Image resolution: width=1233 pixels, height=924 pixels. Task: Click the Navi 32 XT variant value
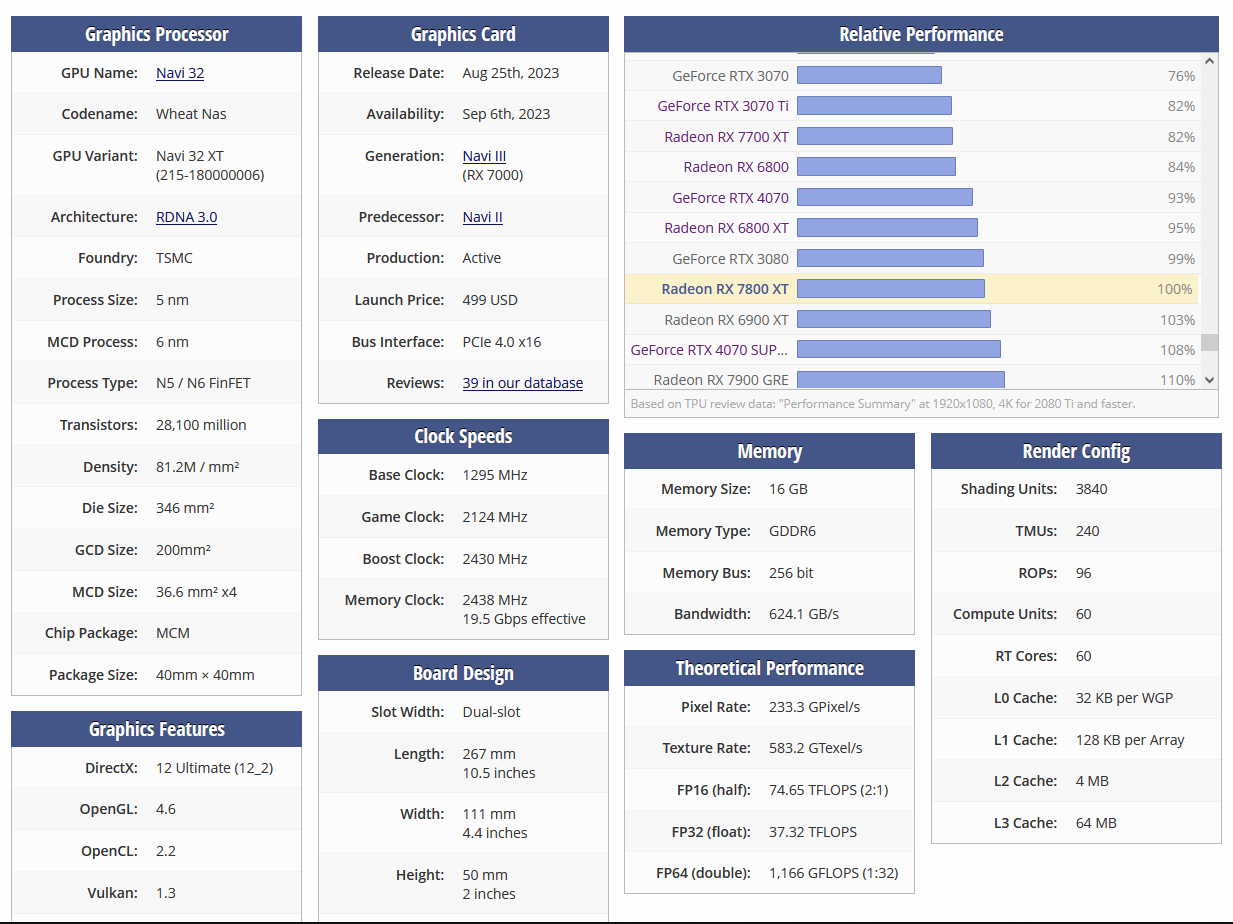coord(190,156)
